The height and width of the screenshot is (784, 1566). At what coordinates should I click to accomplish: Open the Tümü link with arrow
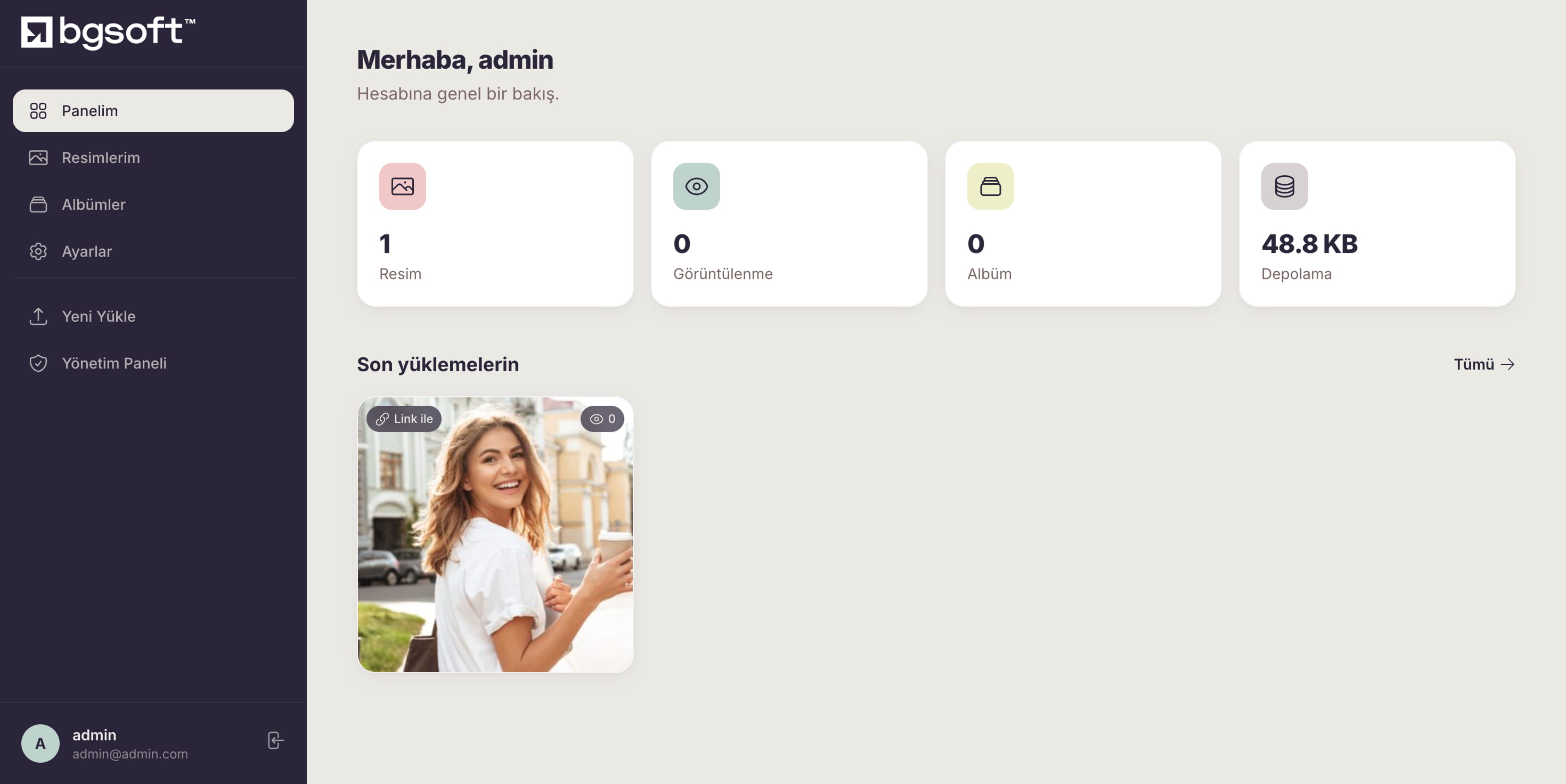pyautogui.click(x=1484, y=364)
